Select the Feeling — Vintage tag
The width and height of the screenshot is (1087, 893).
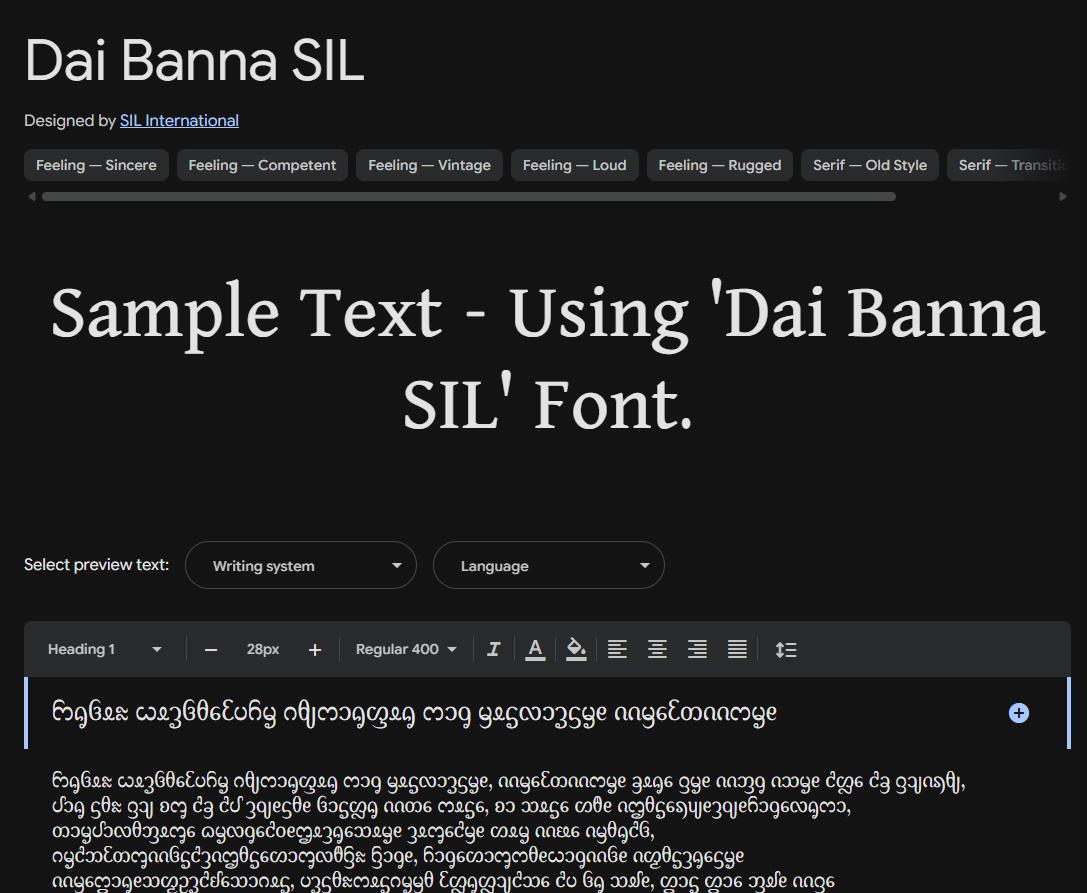(429, 165)
